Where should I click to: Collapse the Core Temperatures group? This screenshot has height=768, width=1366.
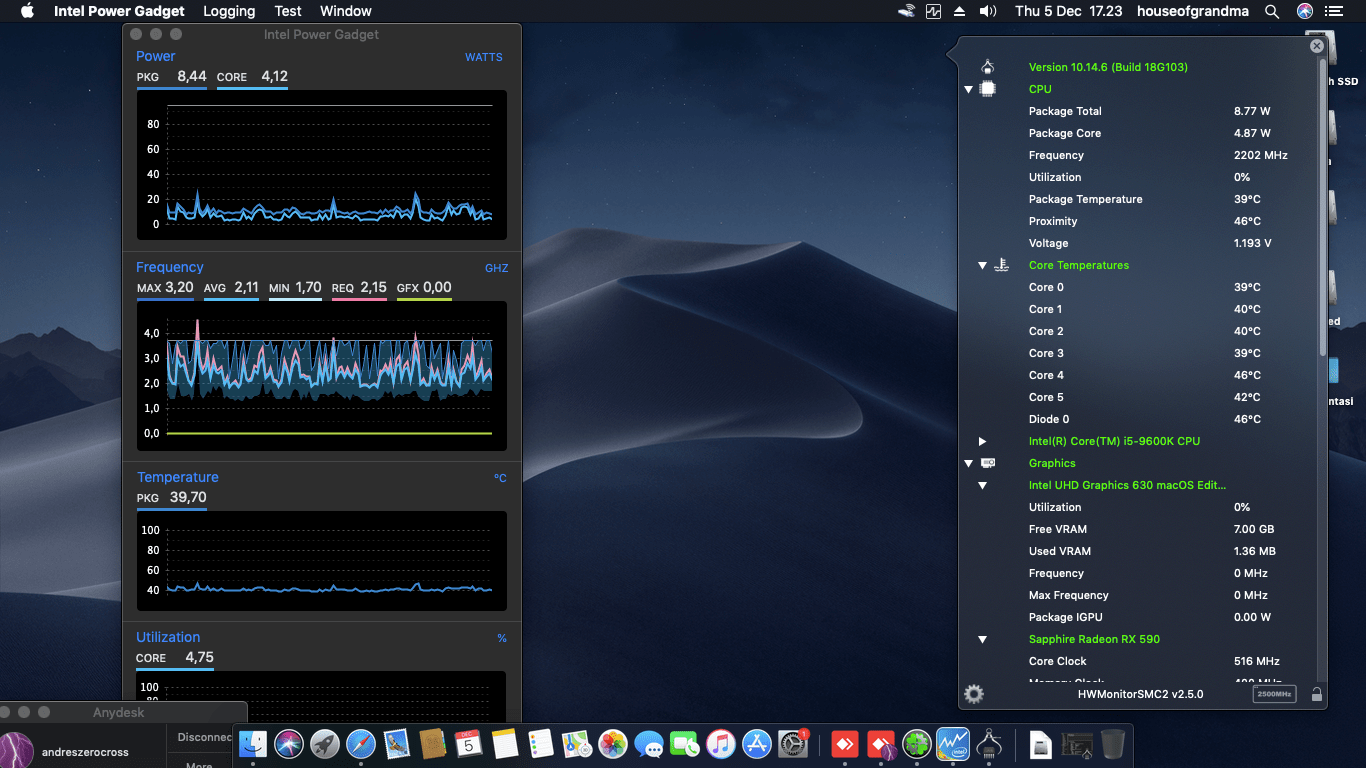click(x=982, y=265)
